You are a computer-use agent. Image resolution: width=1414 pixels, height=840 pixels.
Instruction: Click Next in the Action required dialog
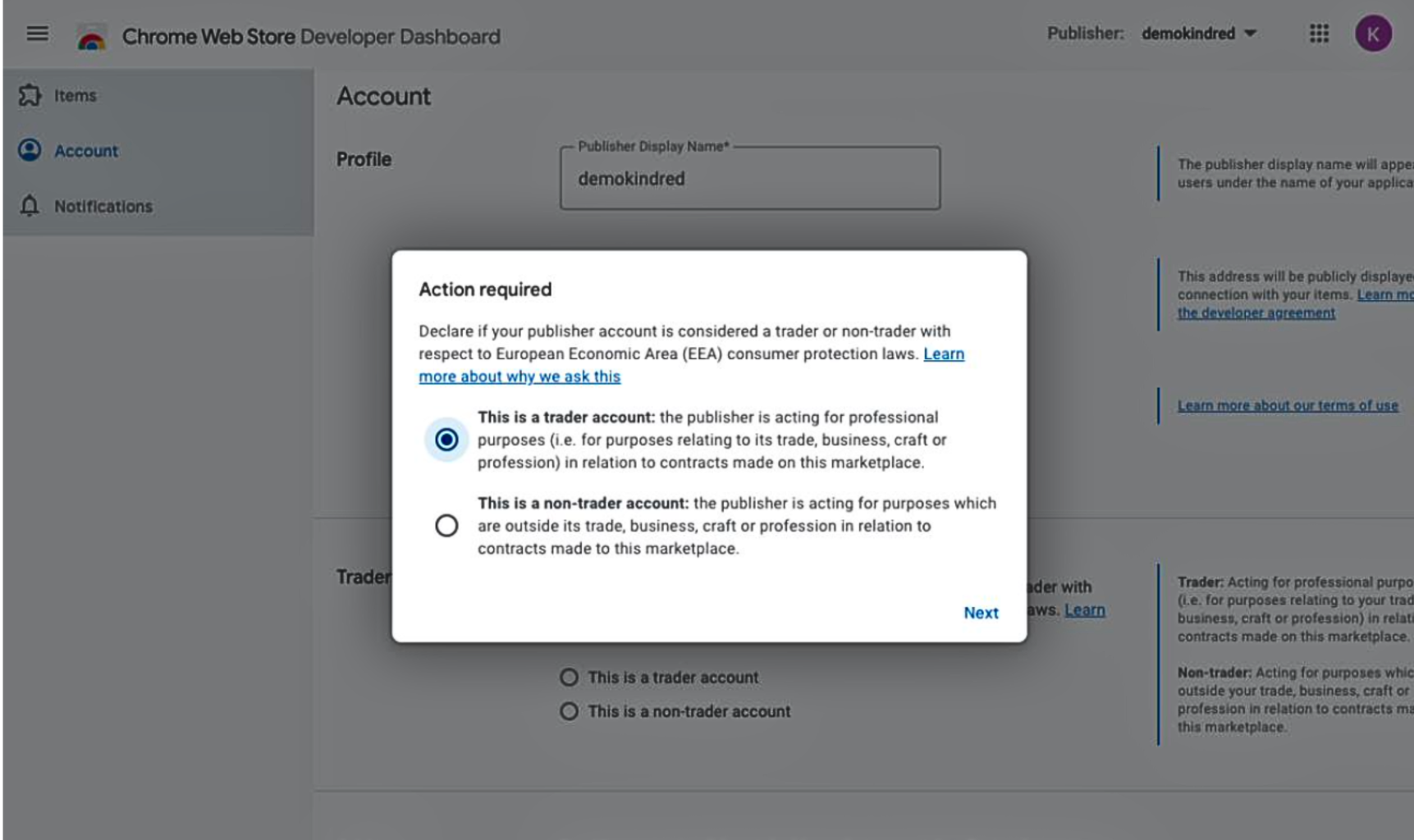pyautogui.click(x=981, y=613)
